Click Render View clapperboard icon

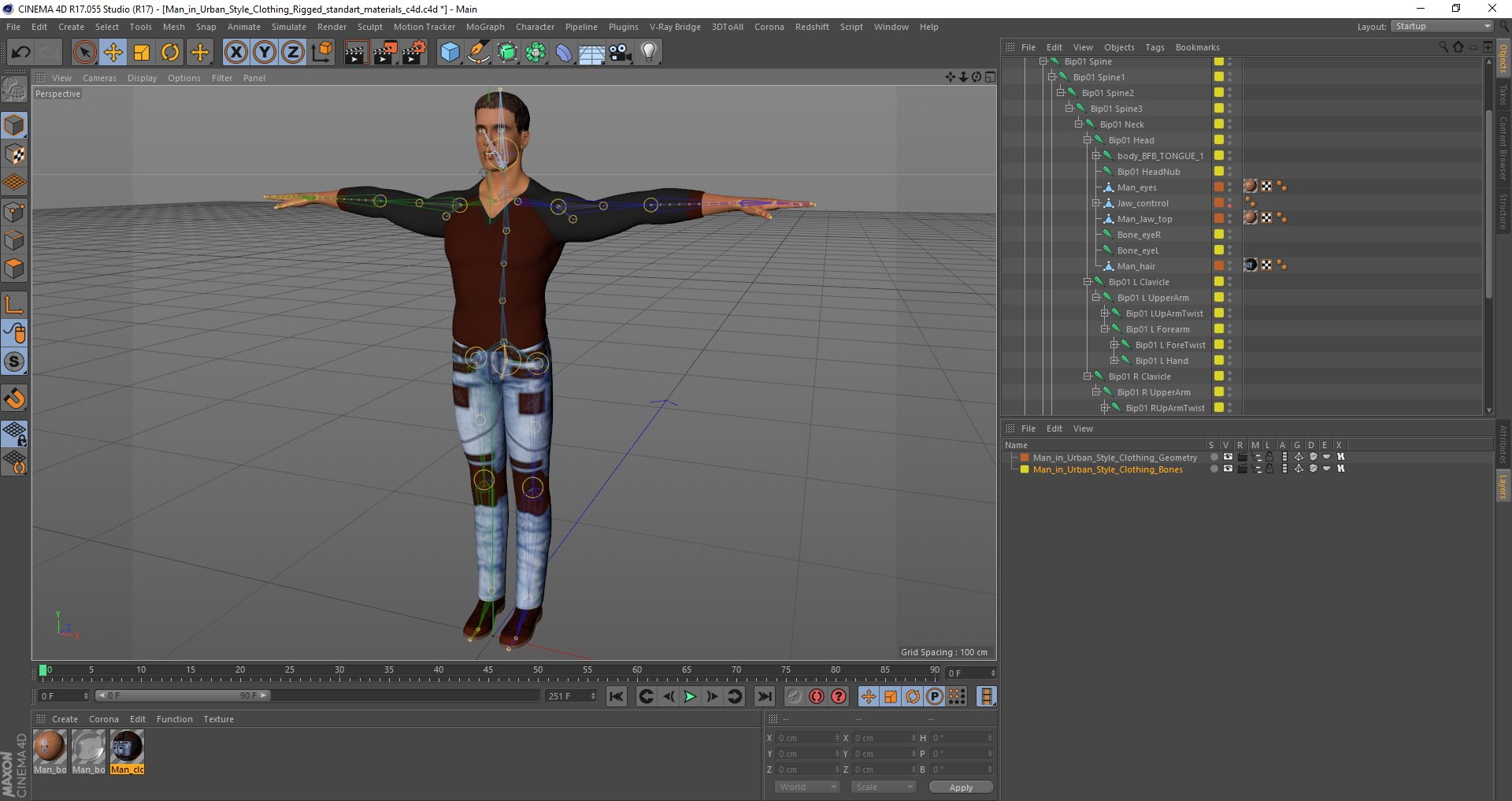point(356,53)
